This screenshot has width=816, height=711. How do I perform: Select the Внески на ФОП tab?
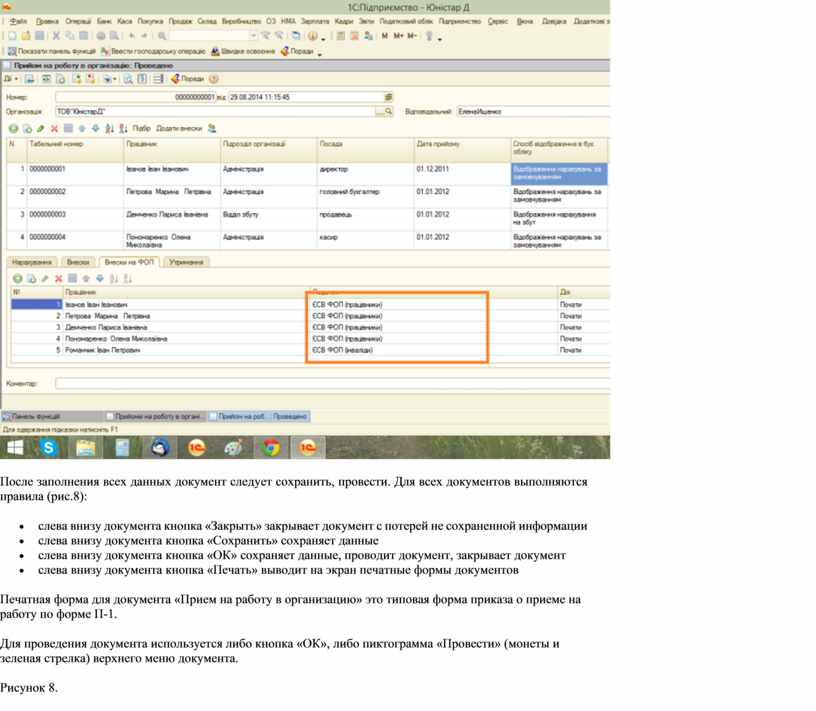[129, 262]
